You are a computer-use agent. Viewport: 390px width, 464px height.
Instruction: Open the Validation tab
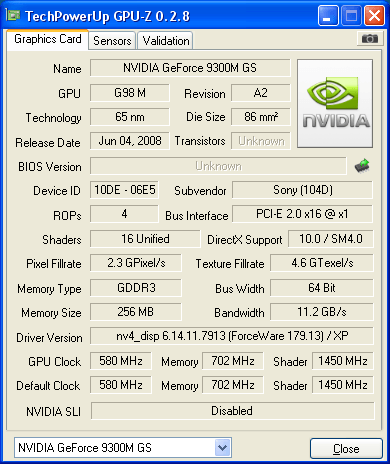(166, 41)
